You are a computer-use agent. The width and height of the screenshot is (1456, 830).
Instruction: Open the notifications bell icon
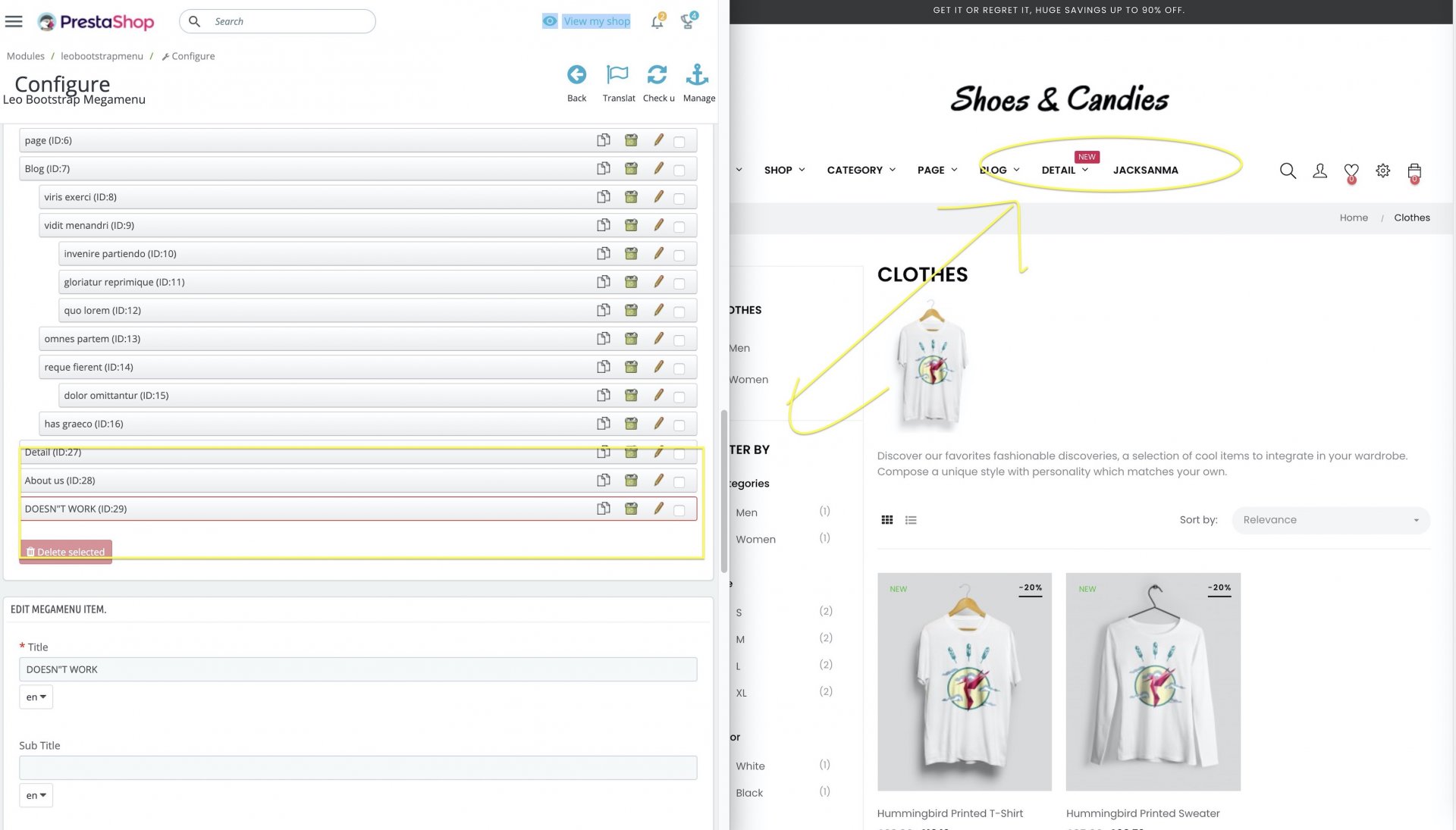657,22
